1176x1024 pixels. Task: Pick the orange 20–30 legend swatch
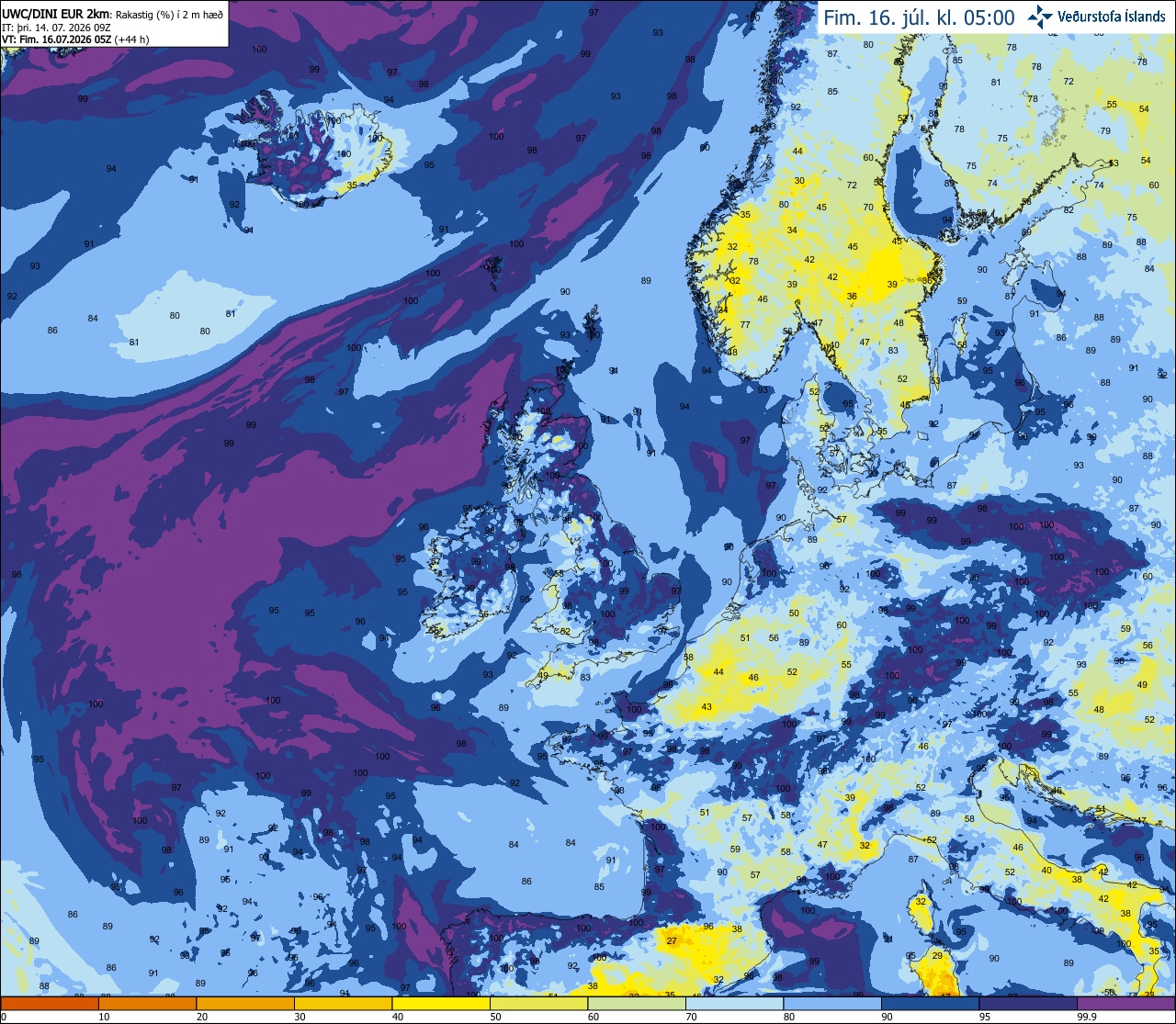click(245, 1004)
